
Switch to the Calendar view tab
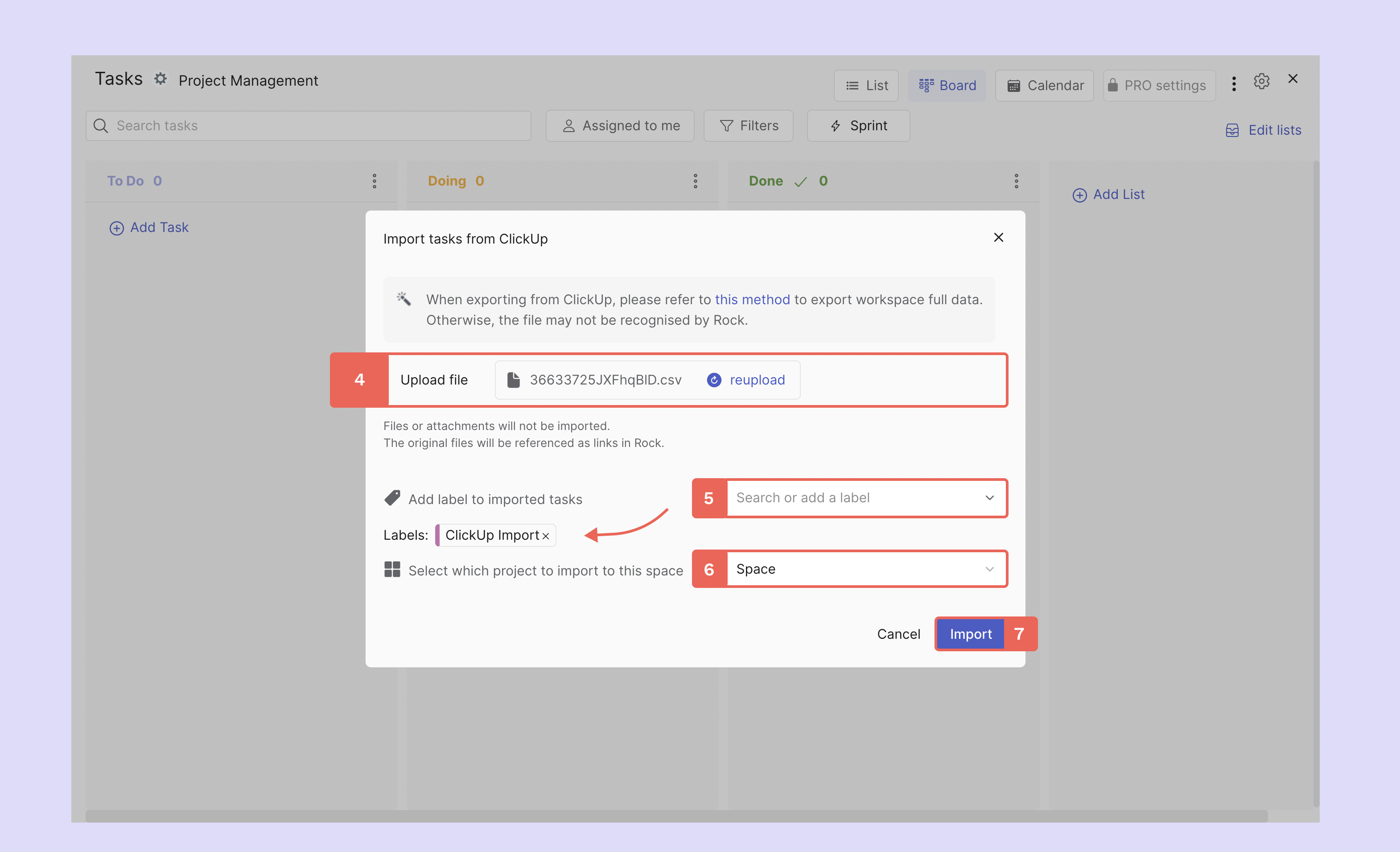pos(1044,85)
